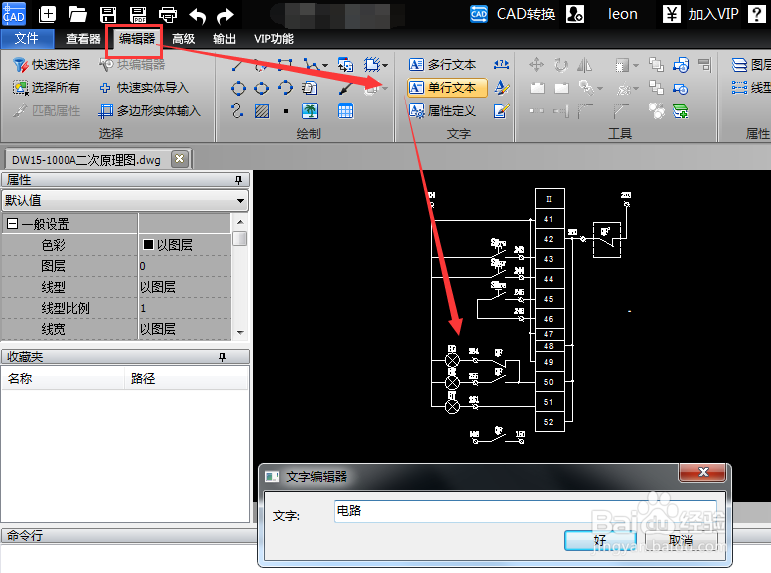Click the 快速实体导入 button
The width and height of the screenshot is (771, 573).
[144, 88]
